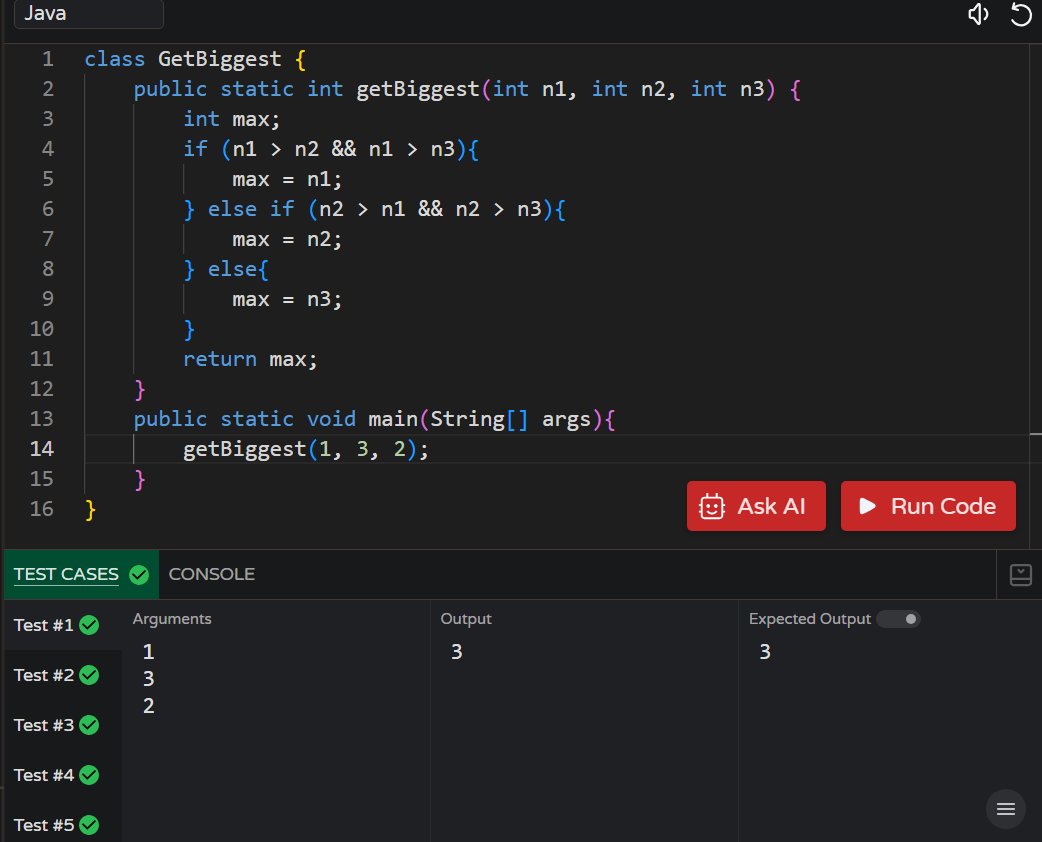The height and width of the screenshot is (842, 1042).
Task: Click line number 16 in gutter
Action: [41, 509]
